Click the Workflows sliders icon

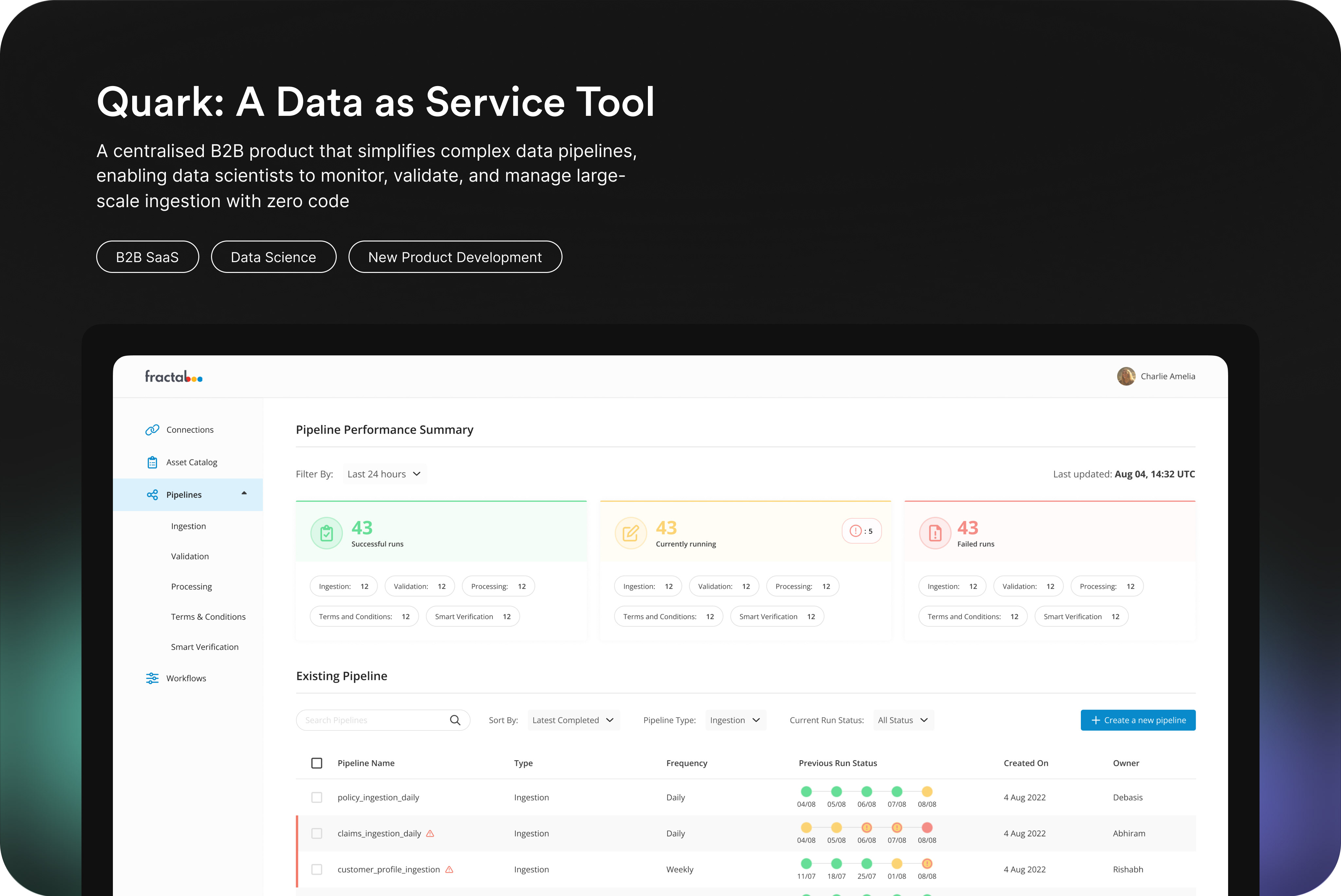point(152,678)
